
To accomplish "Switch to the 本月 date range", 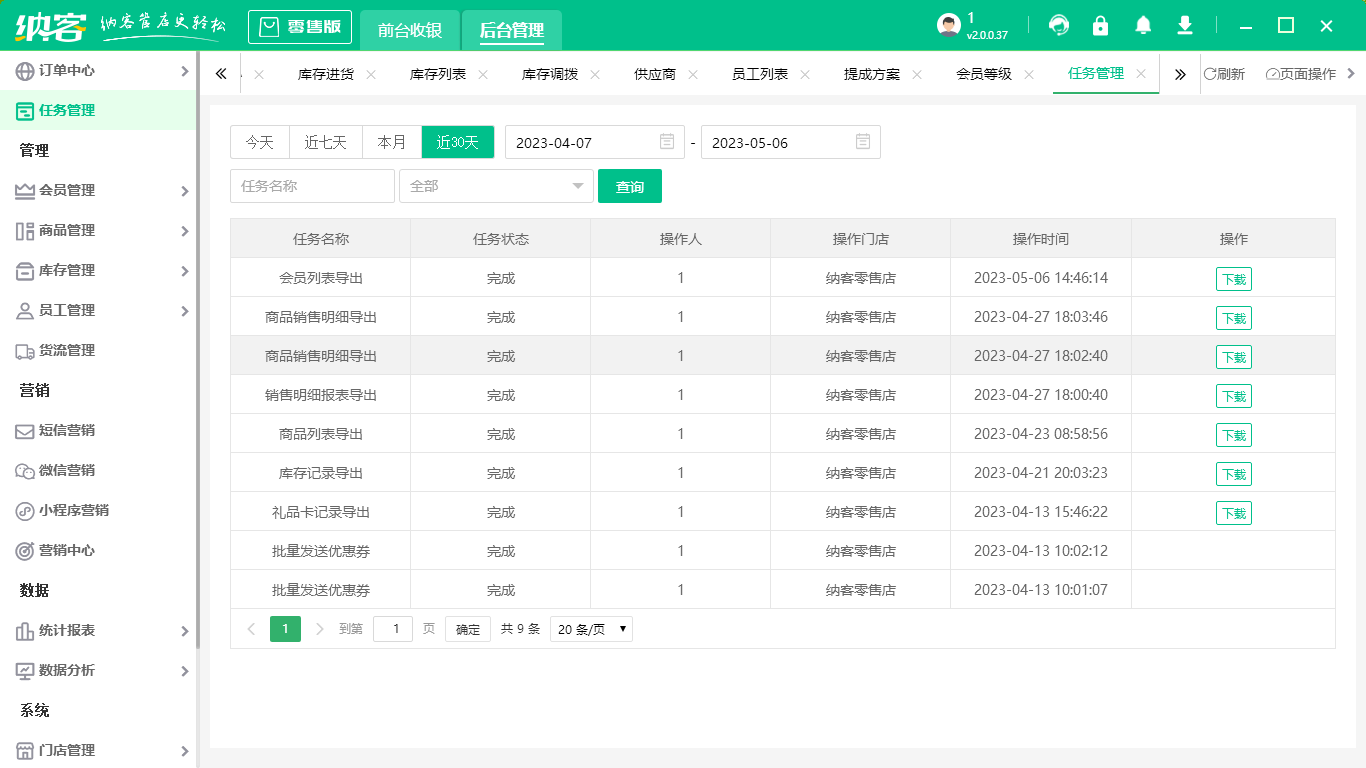I will tap(392, 142).
